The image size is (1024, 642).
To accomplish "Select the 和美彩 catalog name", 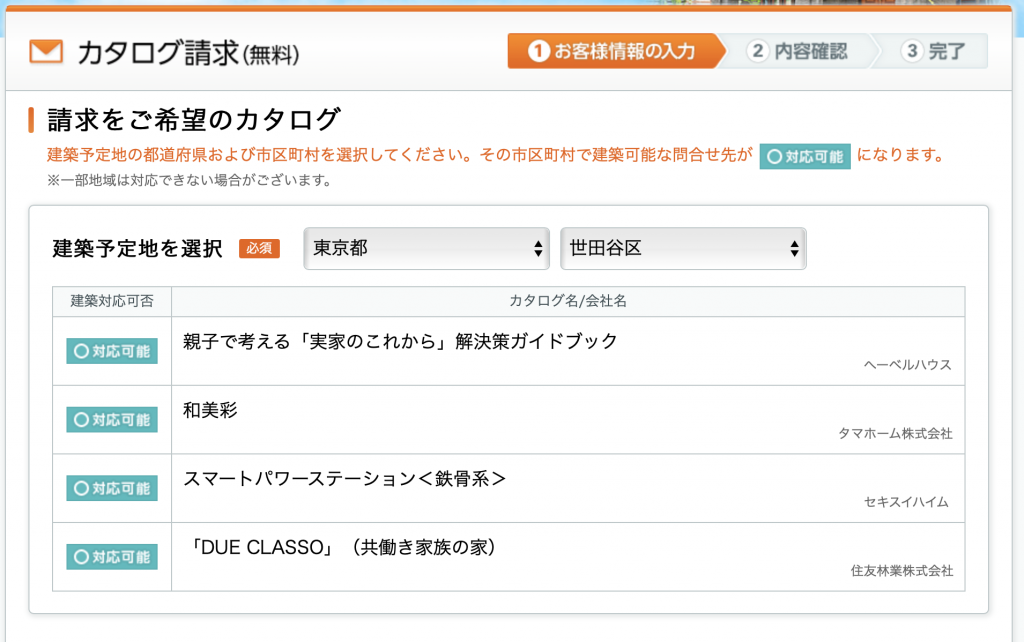I will coord(210,410).
